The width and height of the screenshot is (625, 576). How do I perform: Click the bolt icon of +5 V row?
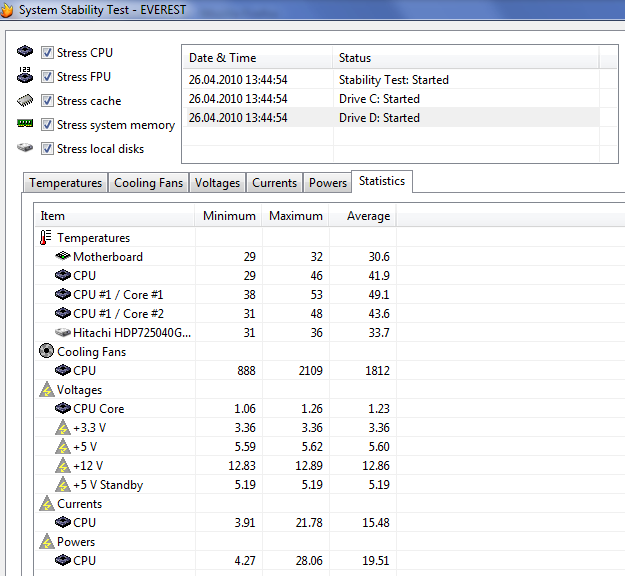coord(63,446)
